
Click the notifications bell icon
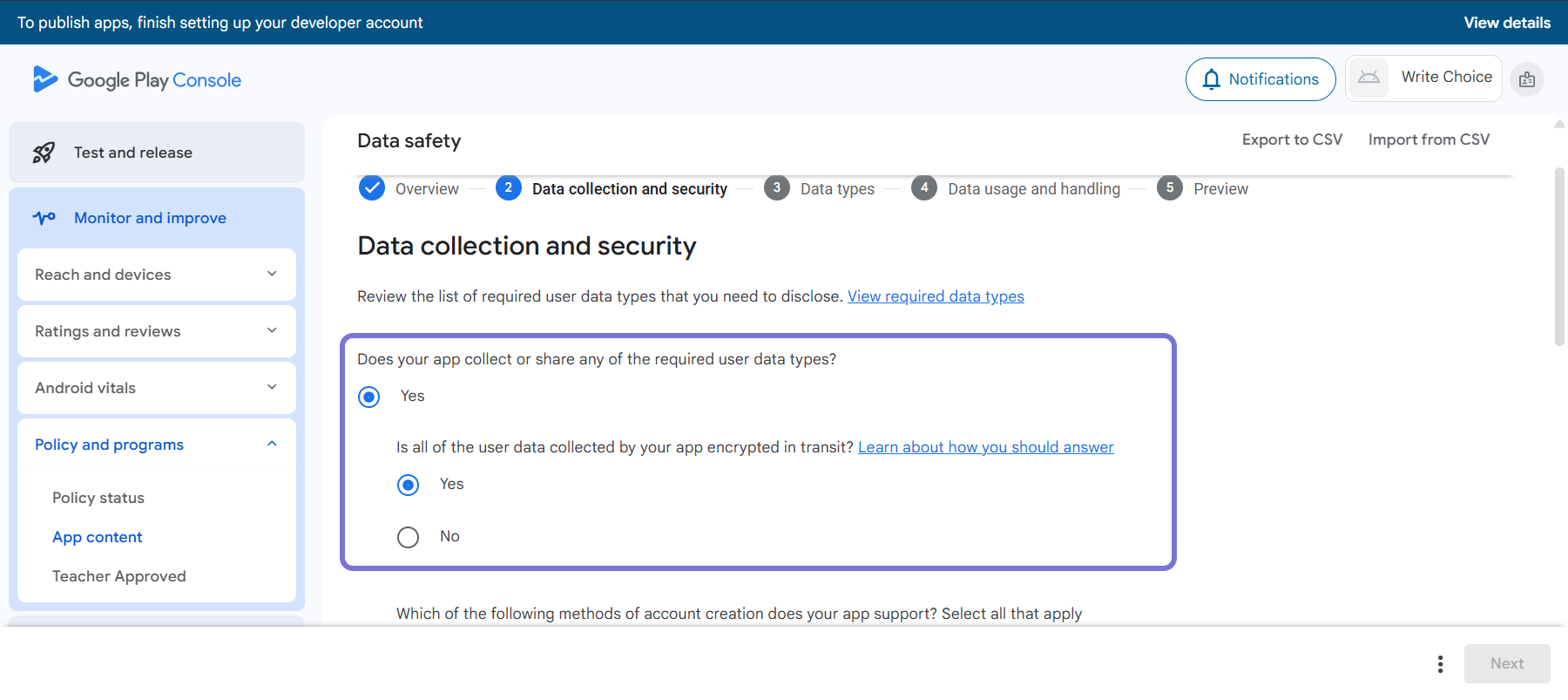[1211, 79]
